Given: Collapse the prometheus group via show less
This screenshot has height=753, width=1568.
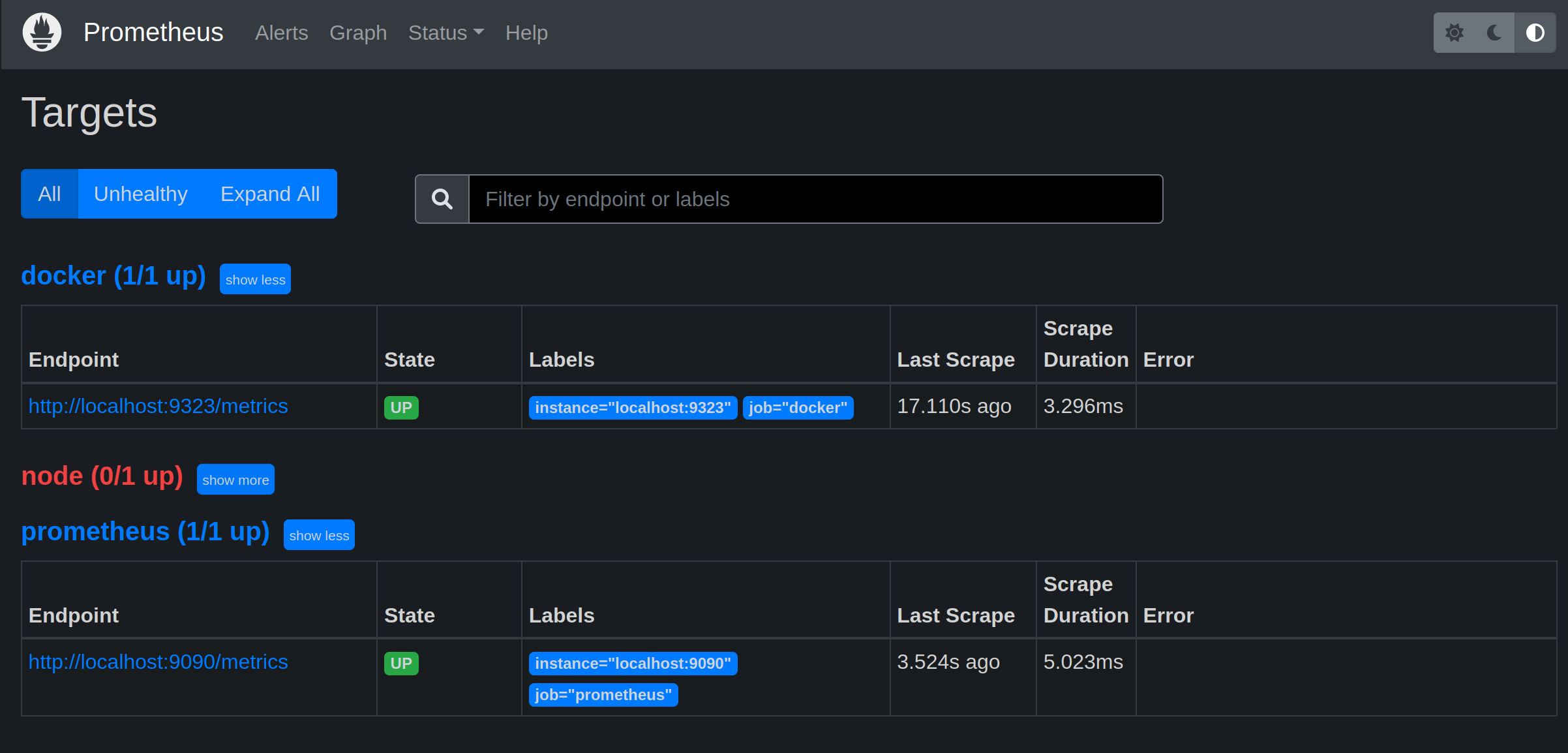Looking at the screenshot, I should [319, 534].
